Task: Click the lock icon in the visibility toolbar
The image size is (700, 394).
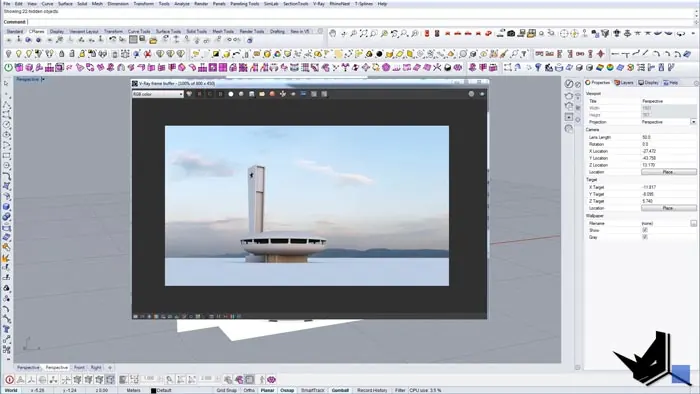Action: coord(62,54)
